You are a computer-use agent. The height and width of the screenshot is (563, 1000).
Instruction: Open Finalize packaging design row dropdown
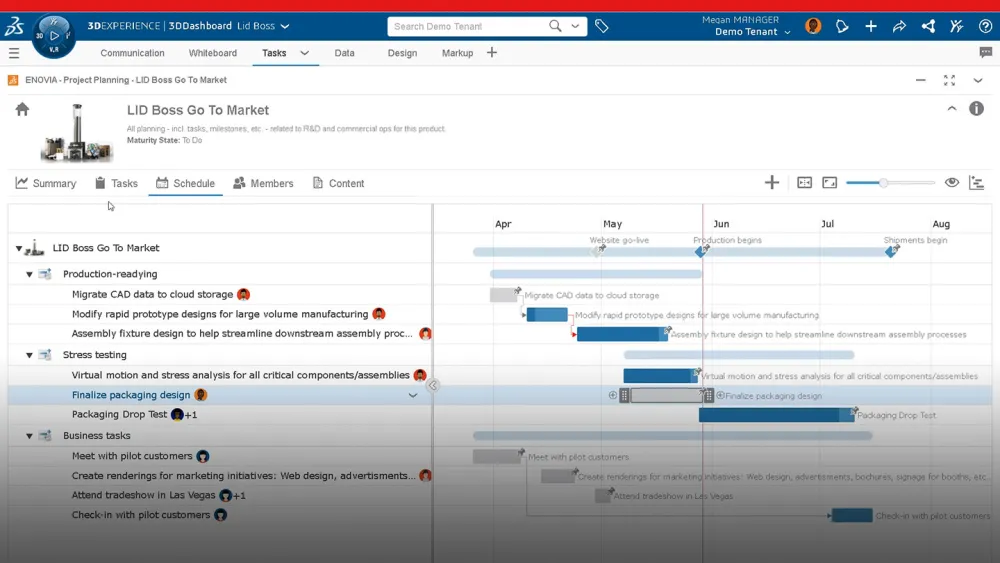click(x=413, y=395)
